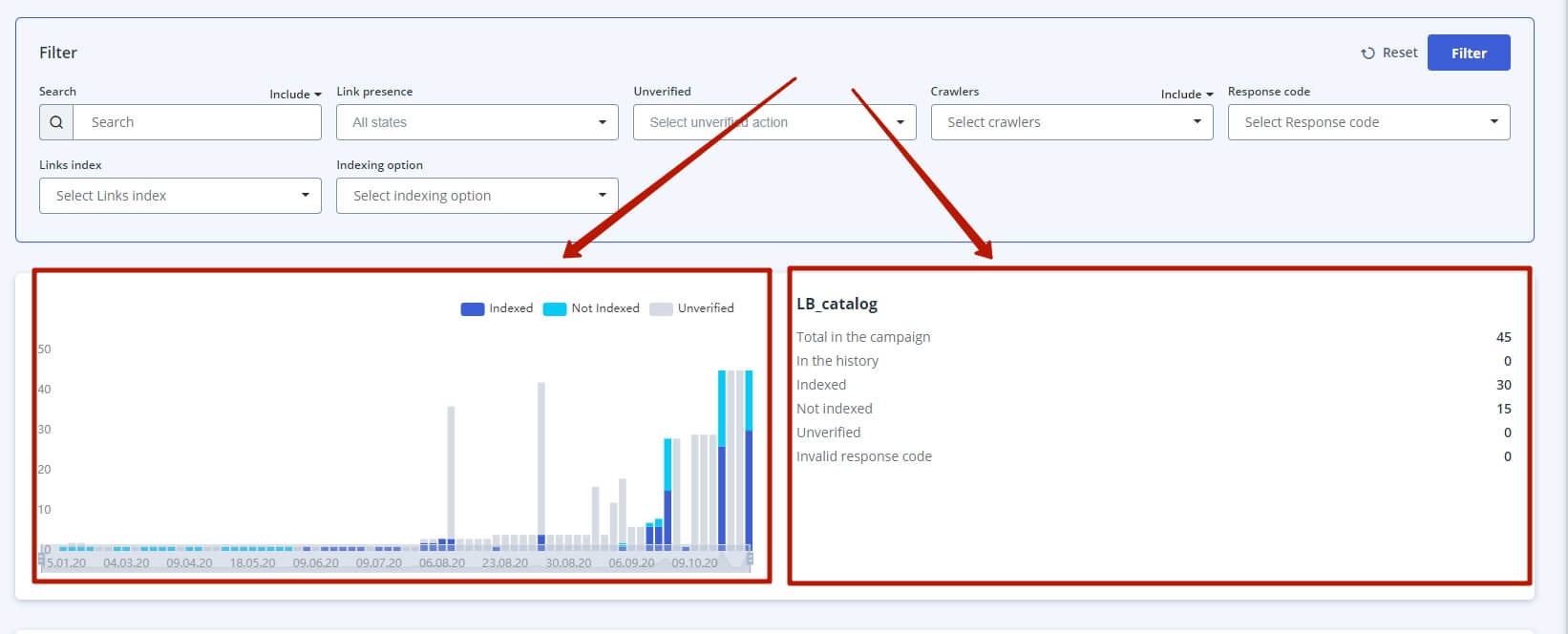Click the 'Indexed' label in the stats list
The width and height of the screenshot is (1568, 634).
[x=821, y=385]
